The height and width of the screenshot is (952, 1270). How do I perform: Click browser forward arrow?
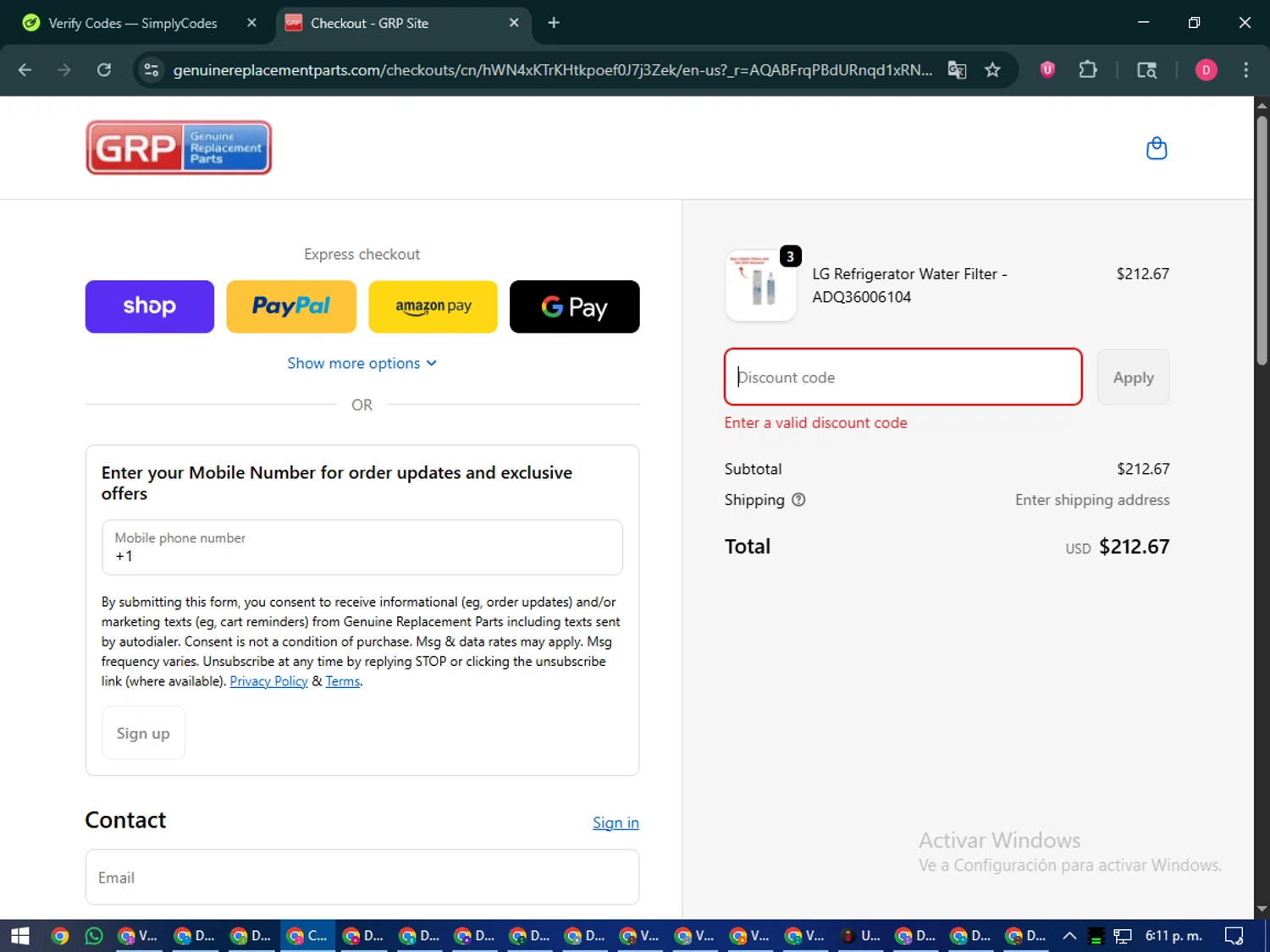tap(64, 69)
